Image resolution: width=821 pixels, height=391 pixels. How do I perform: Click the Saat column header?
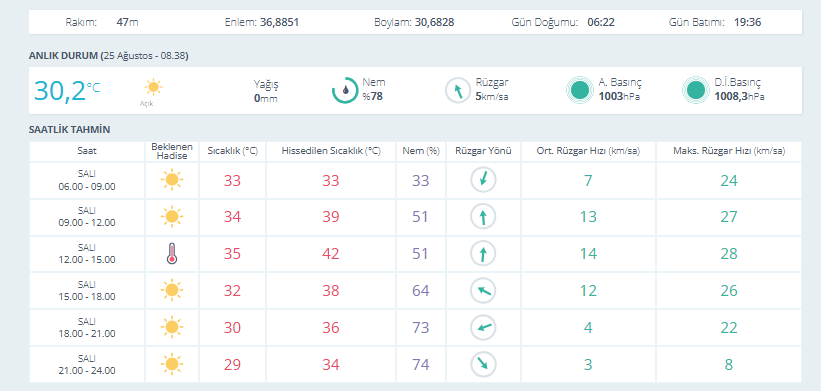pyautogui.click(x=87, y=151)
